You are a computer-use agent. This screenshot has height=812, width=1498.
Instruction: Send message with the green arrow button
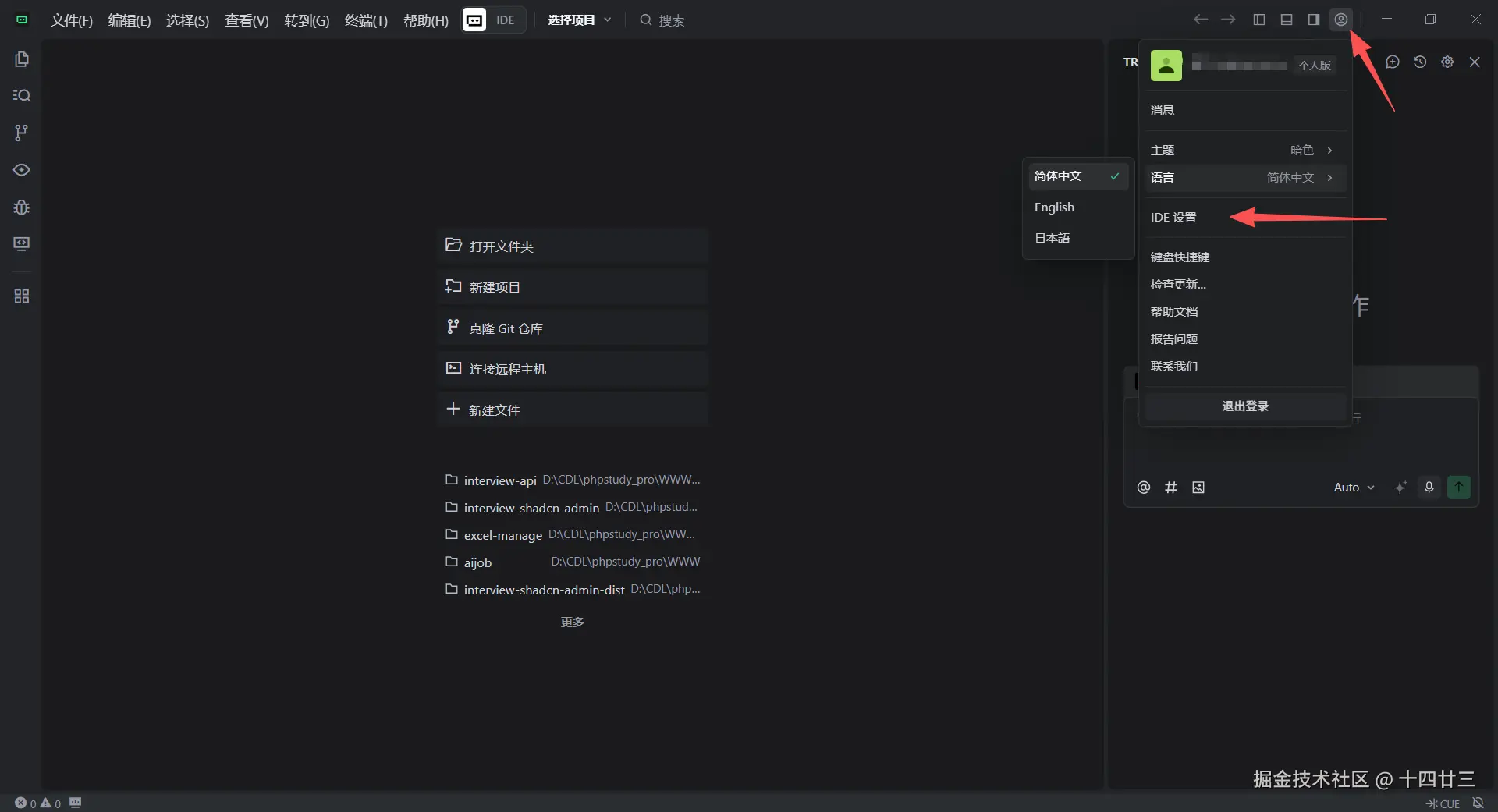[1459, 488]
